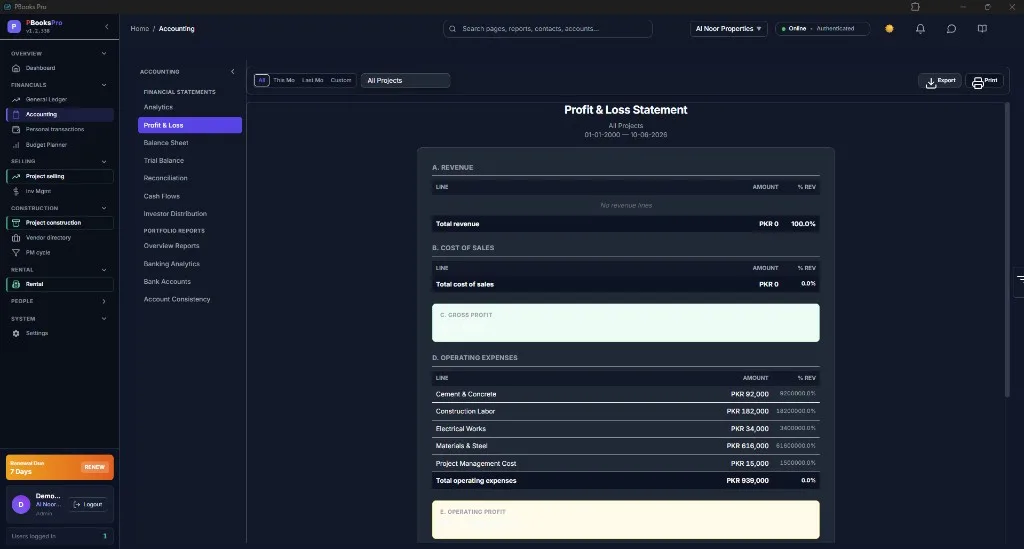Image resolution: width=1024 pixels, height=549 pixels.
Task: Click the search pages input field
Action: pyautogui.click(x=548, y=29)
